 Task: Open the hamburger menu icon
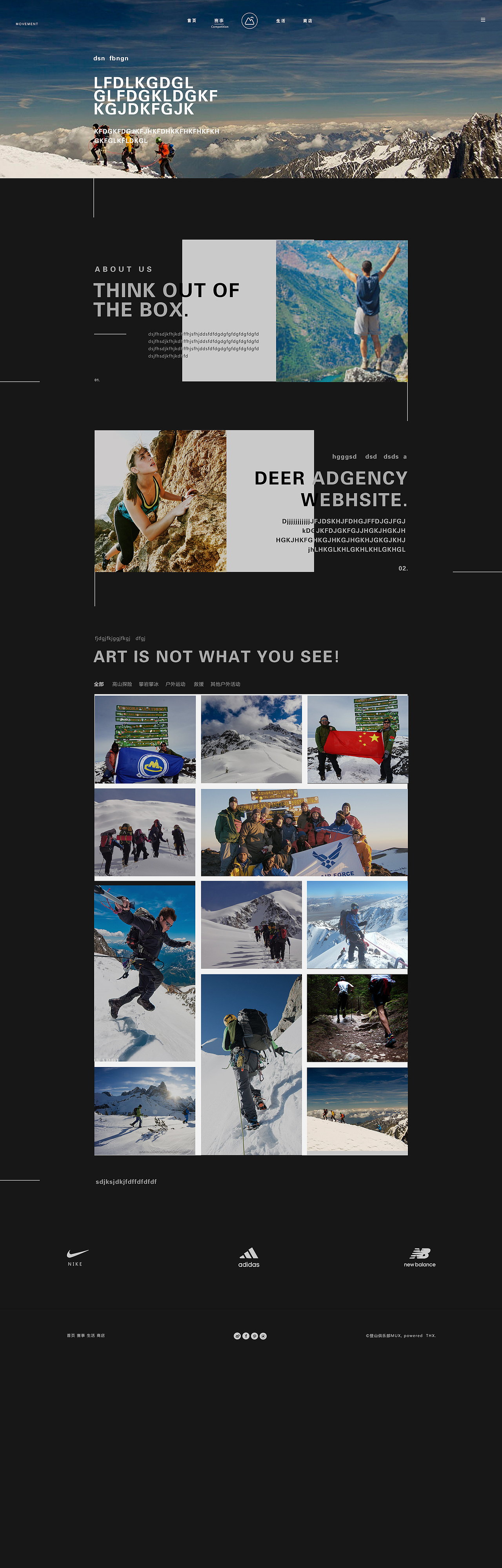click(482, 20)
